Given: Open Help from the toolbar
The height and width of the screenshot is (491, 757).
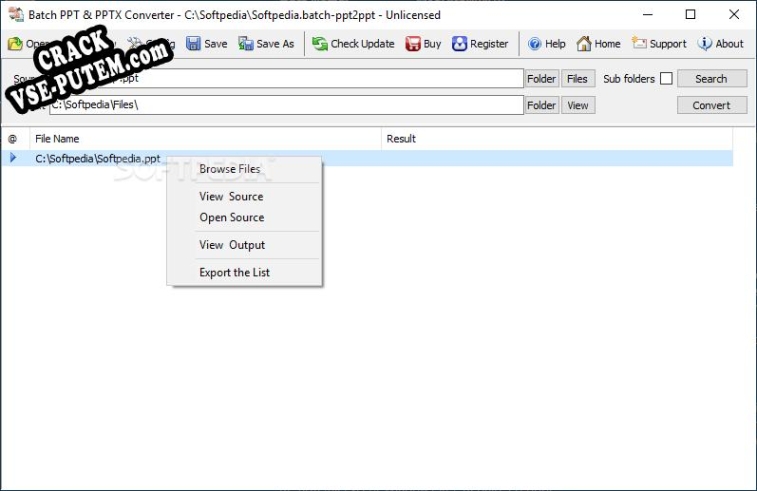Looking at the screenshot, I should (x=535, y=44).
